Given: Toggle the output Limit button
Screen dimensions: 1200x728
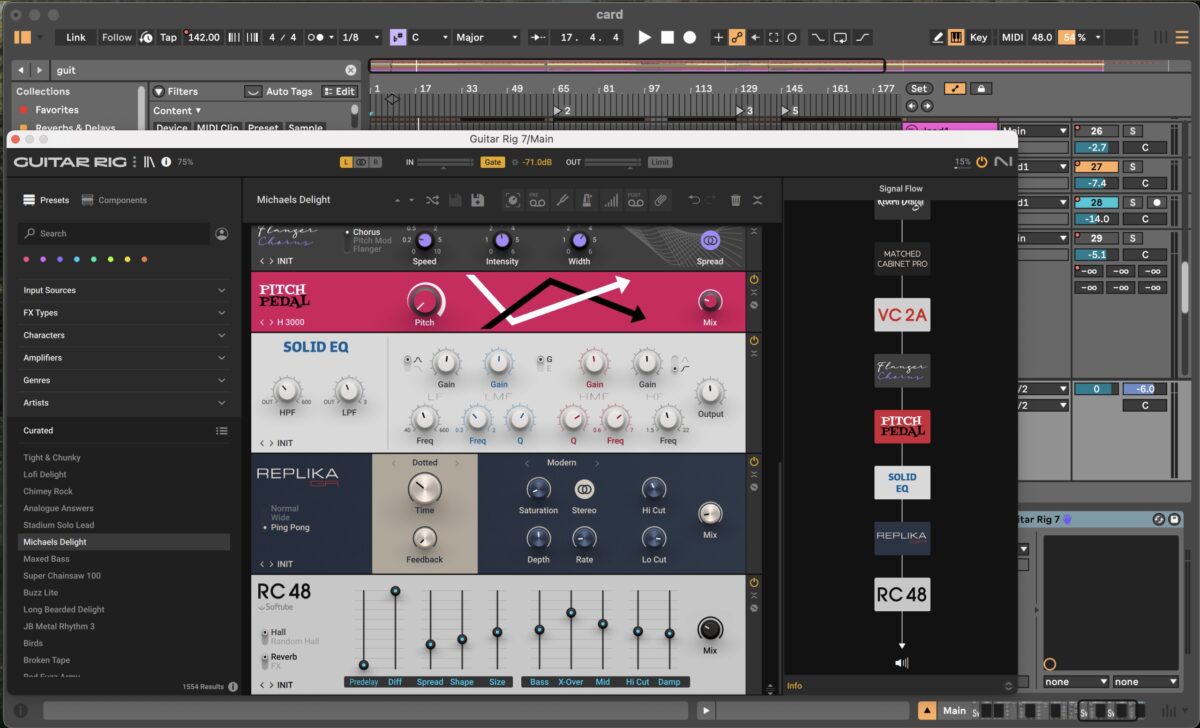Looking at the screenshot, I should 660,161.
